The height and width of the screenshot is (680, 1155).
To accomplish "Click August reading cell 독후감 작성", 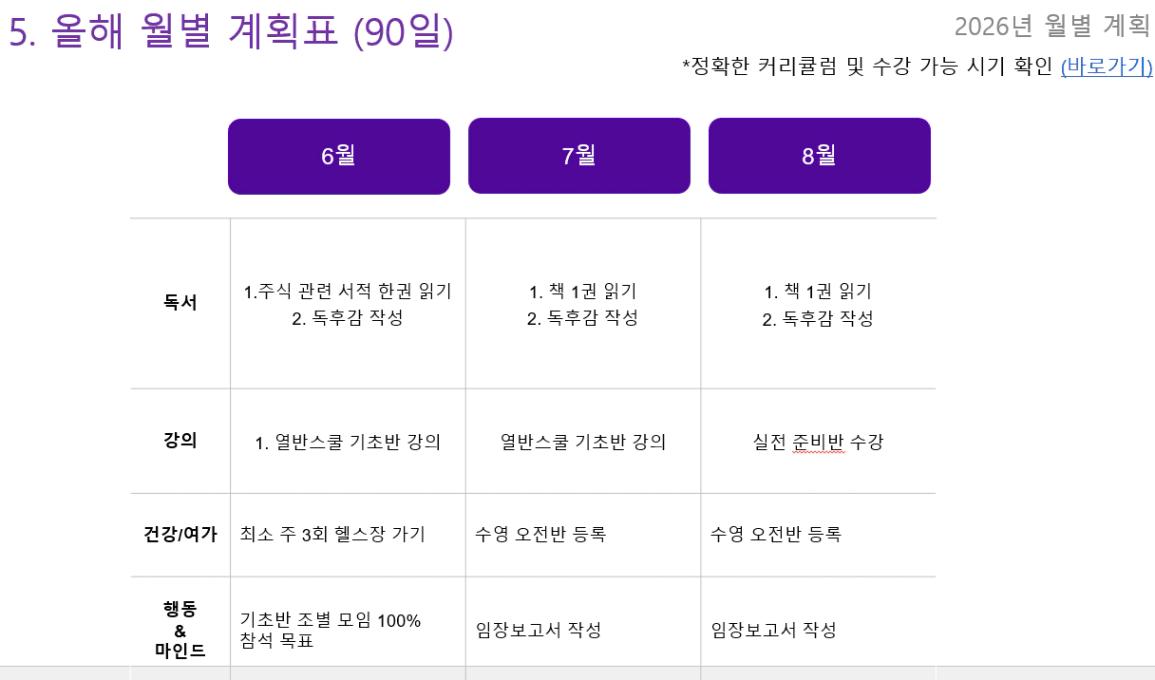I will (818, 318).
